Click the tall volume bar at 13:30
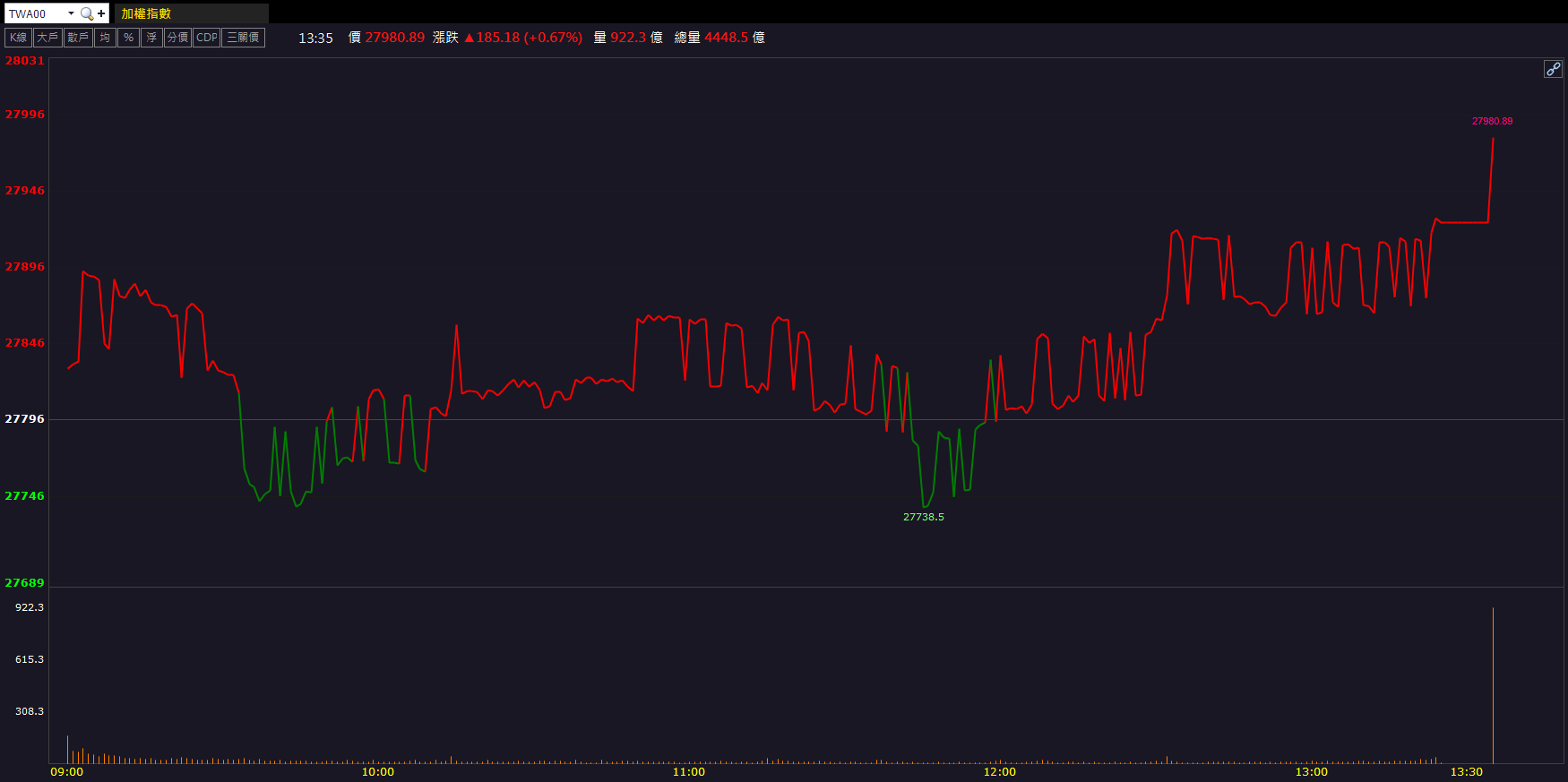Screen dimensions: 1568x782 (x=1493, y=685)
